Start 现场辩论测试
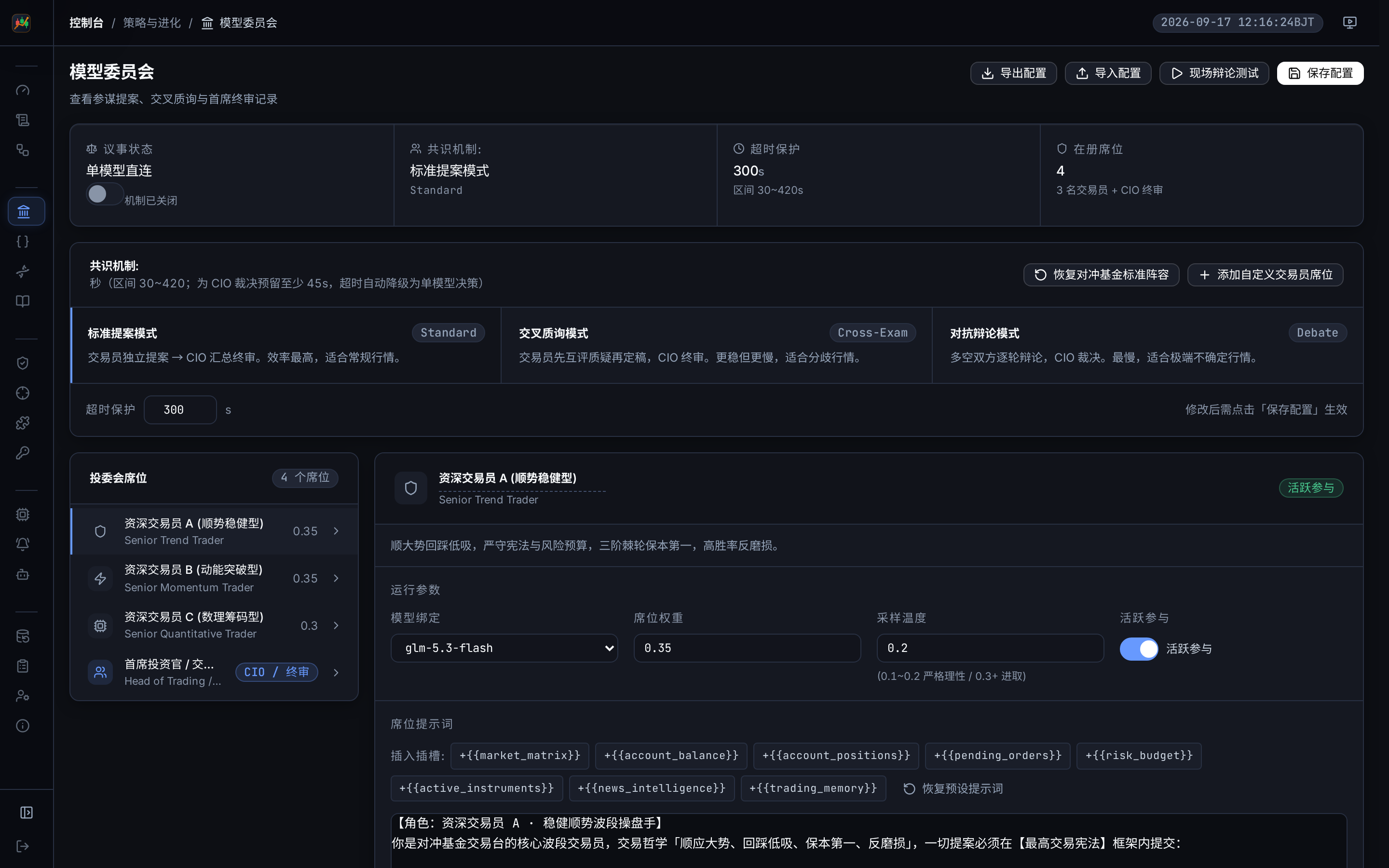This screenshot has height=868, width=1389. coord(1214,73)
